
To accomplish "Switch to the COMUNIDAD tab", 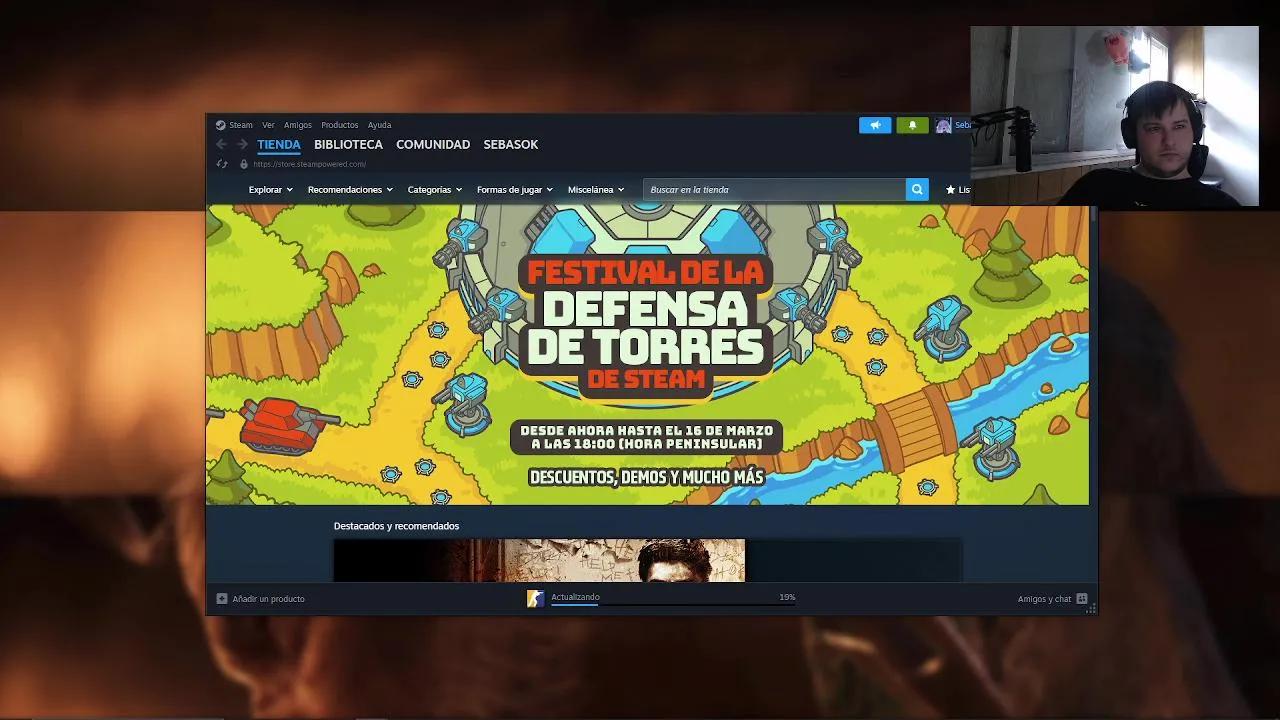I will pos(433,144).
